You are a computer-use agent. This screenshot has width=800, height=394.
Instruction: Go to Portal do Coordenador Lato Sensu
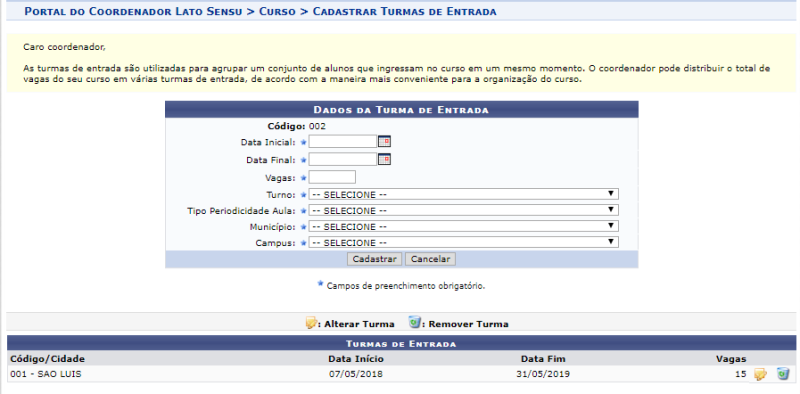[x=133, y=11]
